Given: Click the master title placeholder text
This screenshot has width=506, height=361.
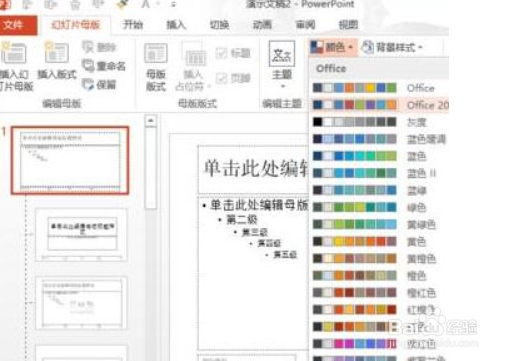Looking at the screenshot, I should 256,168.
